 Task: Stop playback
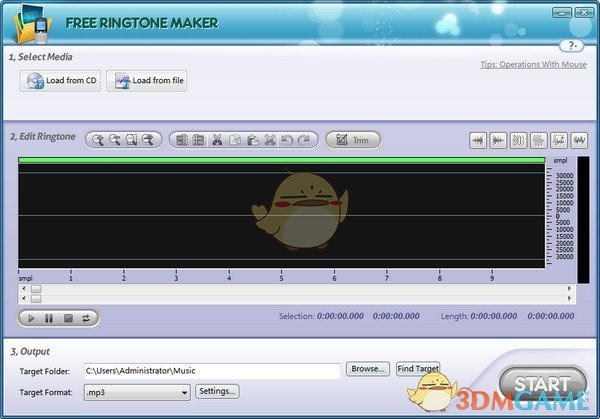click(68, 318)
